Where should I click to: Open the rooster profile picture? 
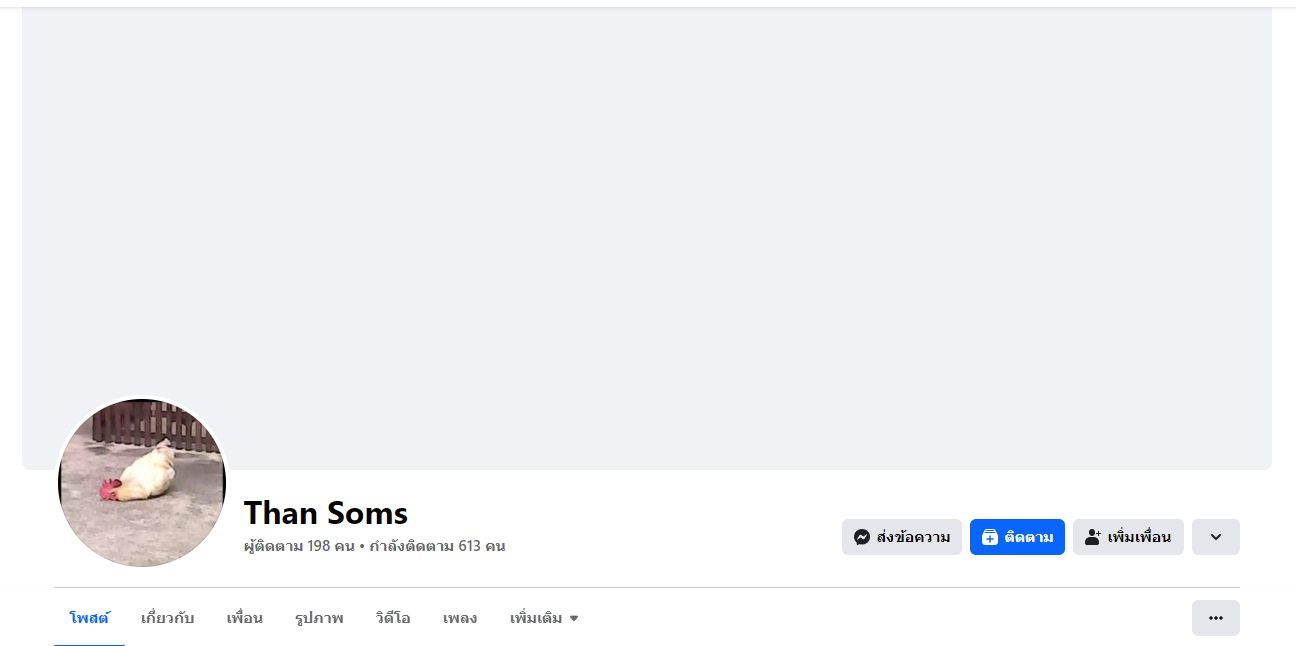(142, 483)
